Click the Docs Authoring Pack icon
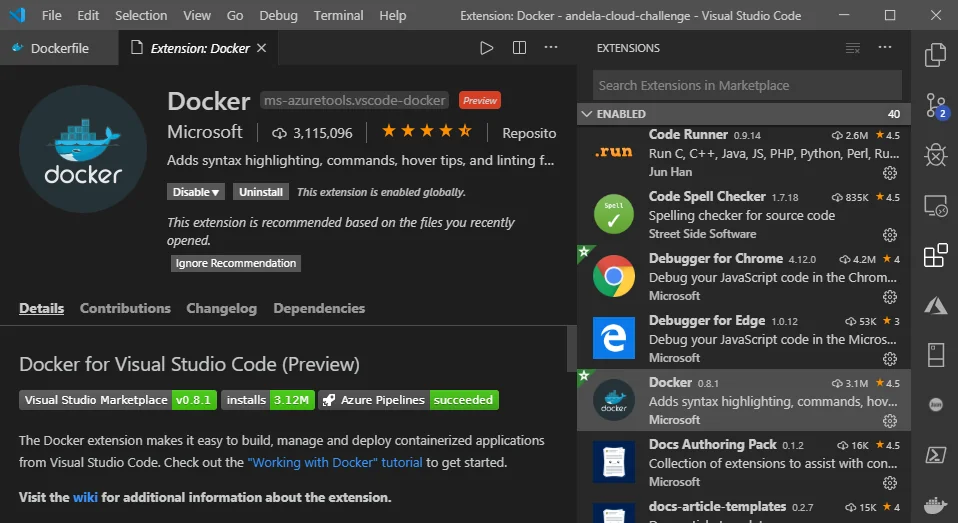This screenshot has width=958, height=523. (x=613, y=462)
